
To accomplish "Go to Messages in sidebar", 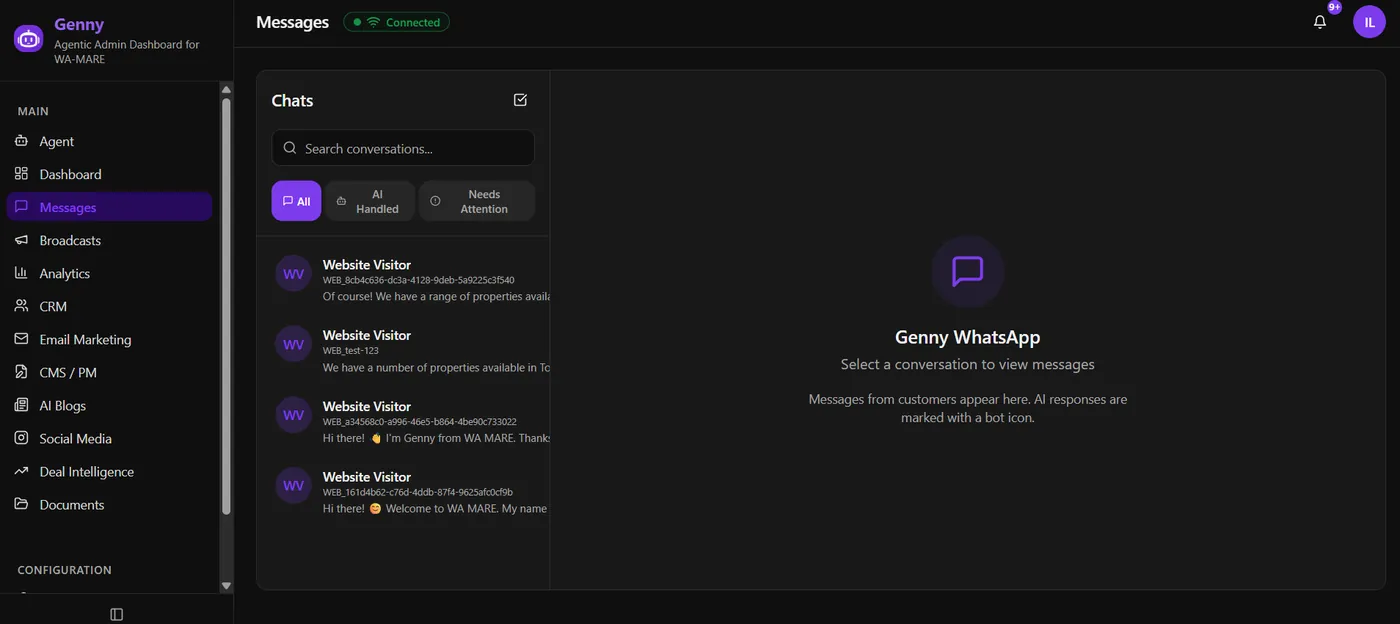I will coord(109,207).
